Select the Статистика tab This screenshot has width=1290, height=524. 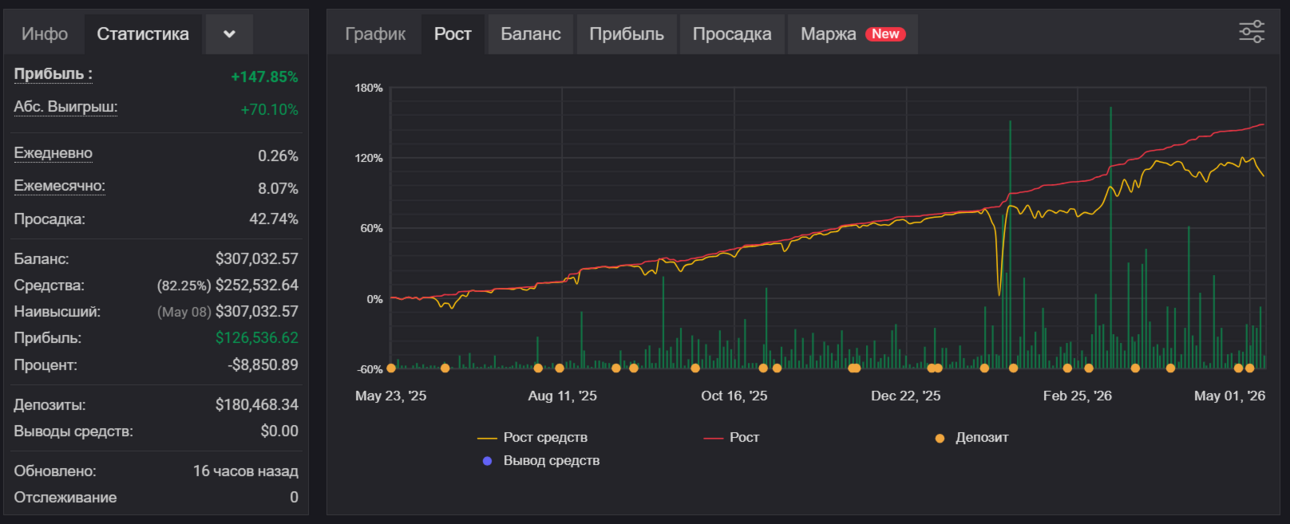pyautogui.click(x=143, y=34)
